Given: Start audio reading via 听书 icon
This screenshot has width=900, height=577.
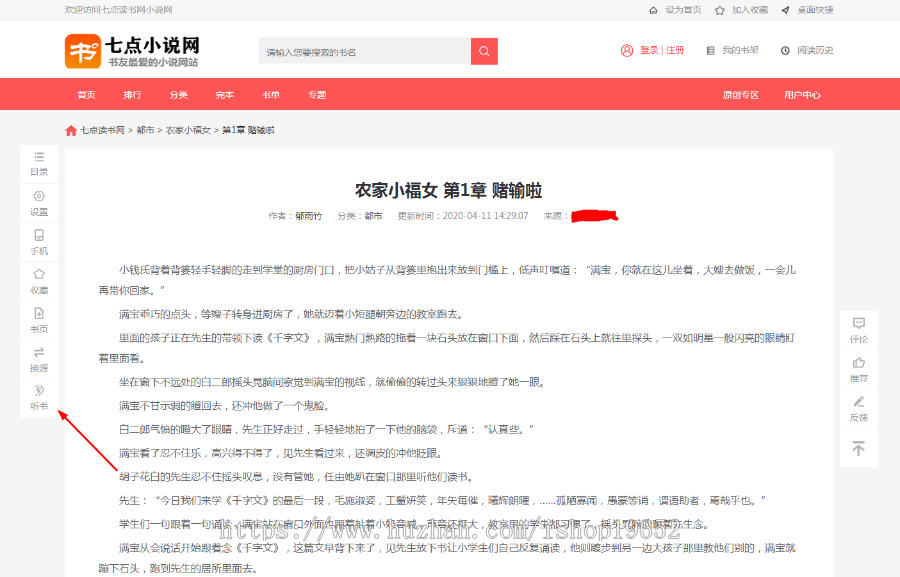Looking at the screenshot, I should 38,397.
